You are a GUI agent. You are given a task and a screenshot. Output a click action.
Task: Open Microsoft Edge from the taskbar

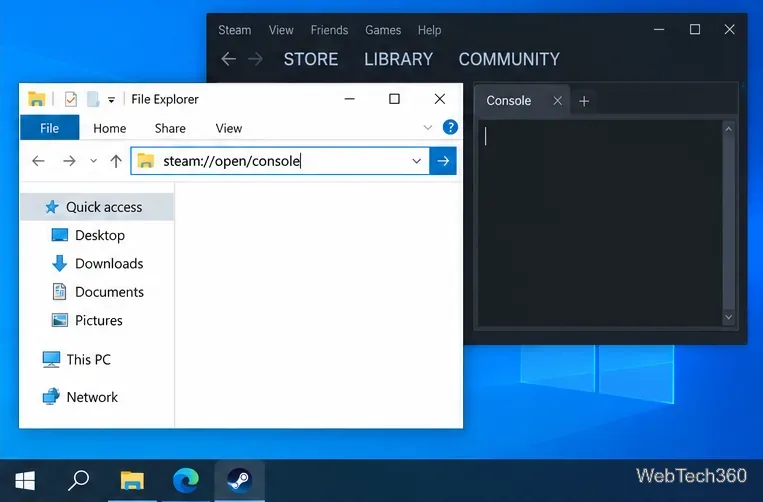click(x=186, y=481)
